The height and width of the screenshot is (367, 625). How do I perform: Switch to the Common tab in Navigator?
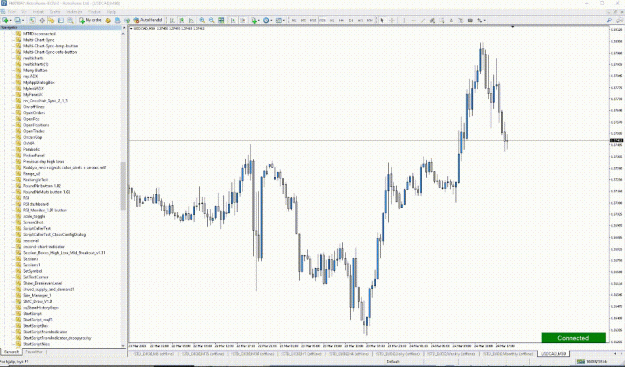(x=12, y=352)
